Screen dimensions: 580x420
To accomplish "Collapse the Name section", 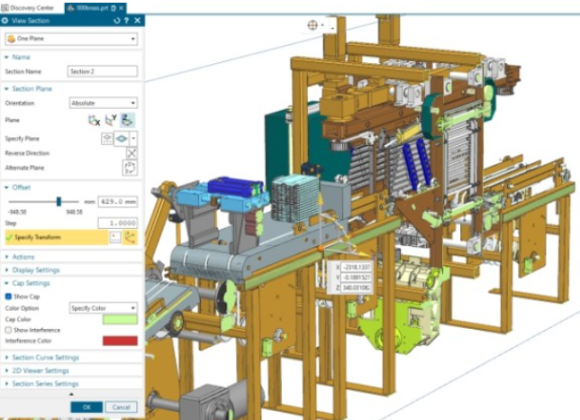I will (6, 57).
